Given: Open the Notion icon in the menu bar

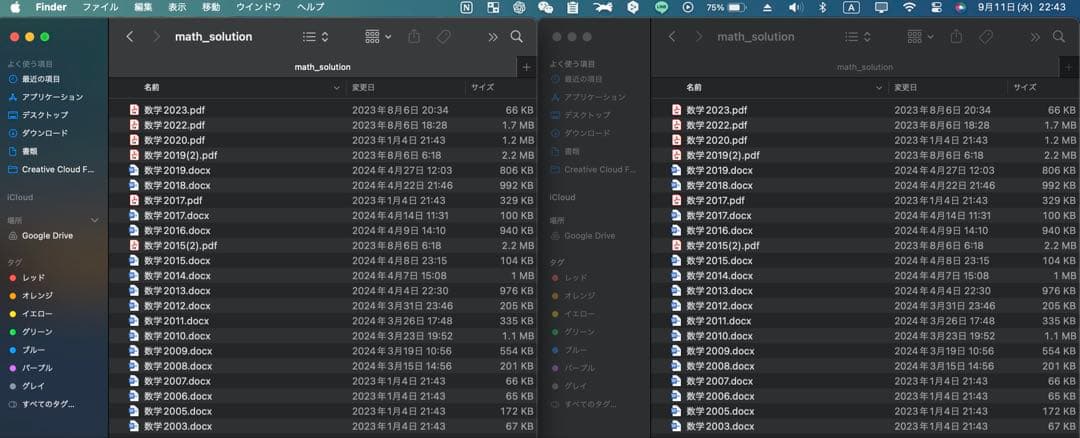Looking at the screenshot, I should [467, 7].
